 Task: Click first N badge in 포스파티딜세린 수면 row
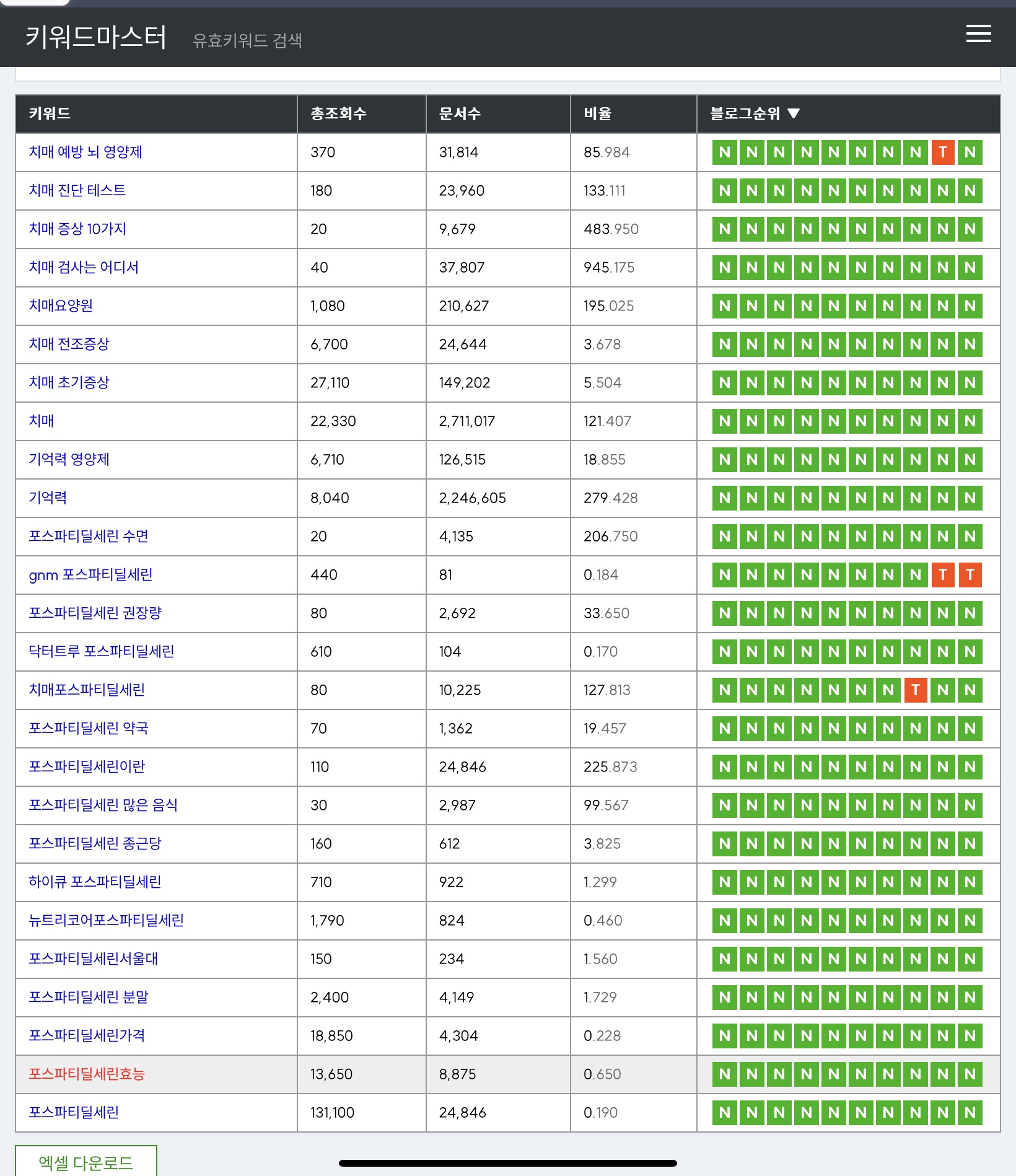(725, 536)
